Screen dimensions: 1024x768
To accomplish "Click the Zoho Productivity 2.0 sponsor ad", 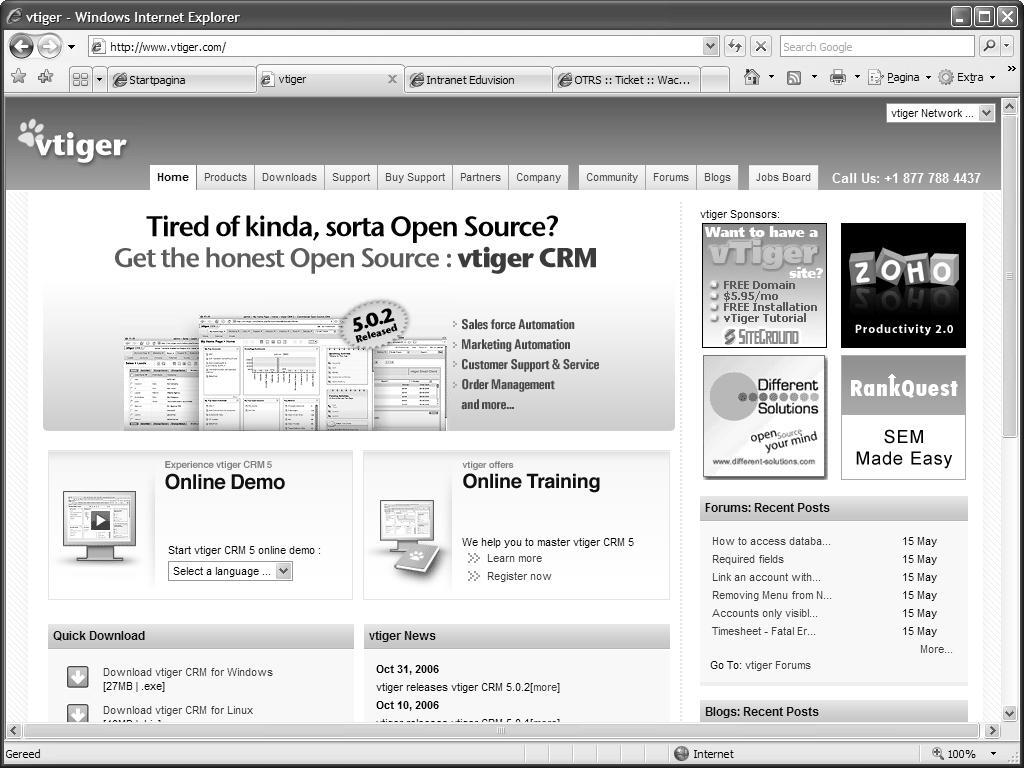I will click(903, 285).
